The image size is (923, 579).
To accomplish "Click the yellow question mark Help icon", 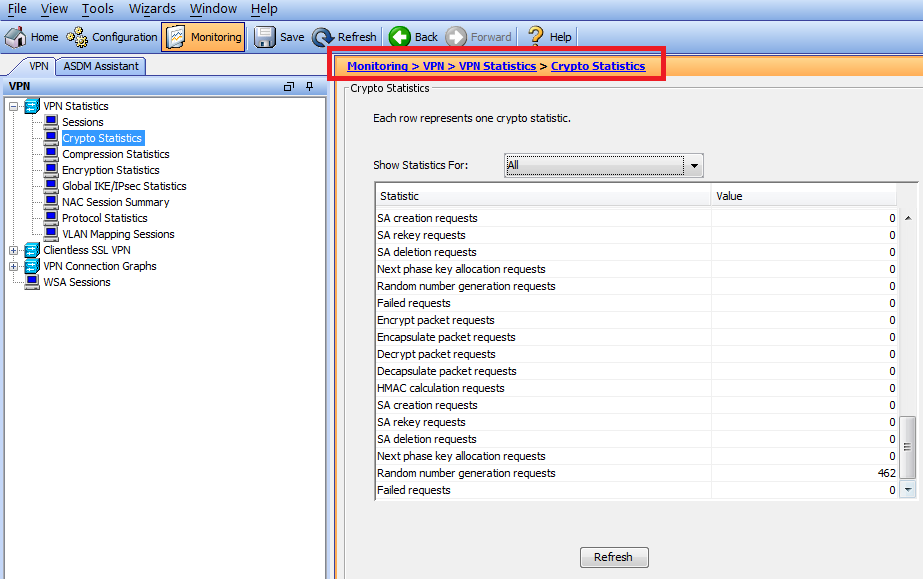I will tap(535, 36).
